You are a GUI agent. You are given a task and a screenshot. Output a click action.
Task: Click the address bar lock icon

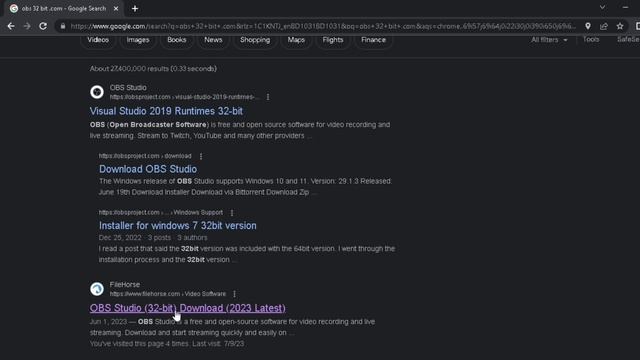coord(62,26)
